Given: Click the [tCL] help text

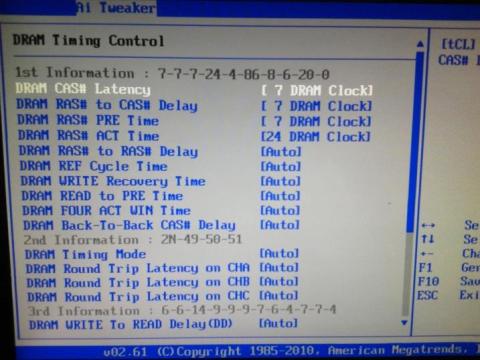Looking at the screenshot, I should coord(458,44).
